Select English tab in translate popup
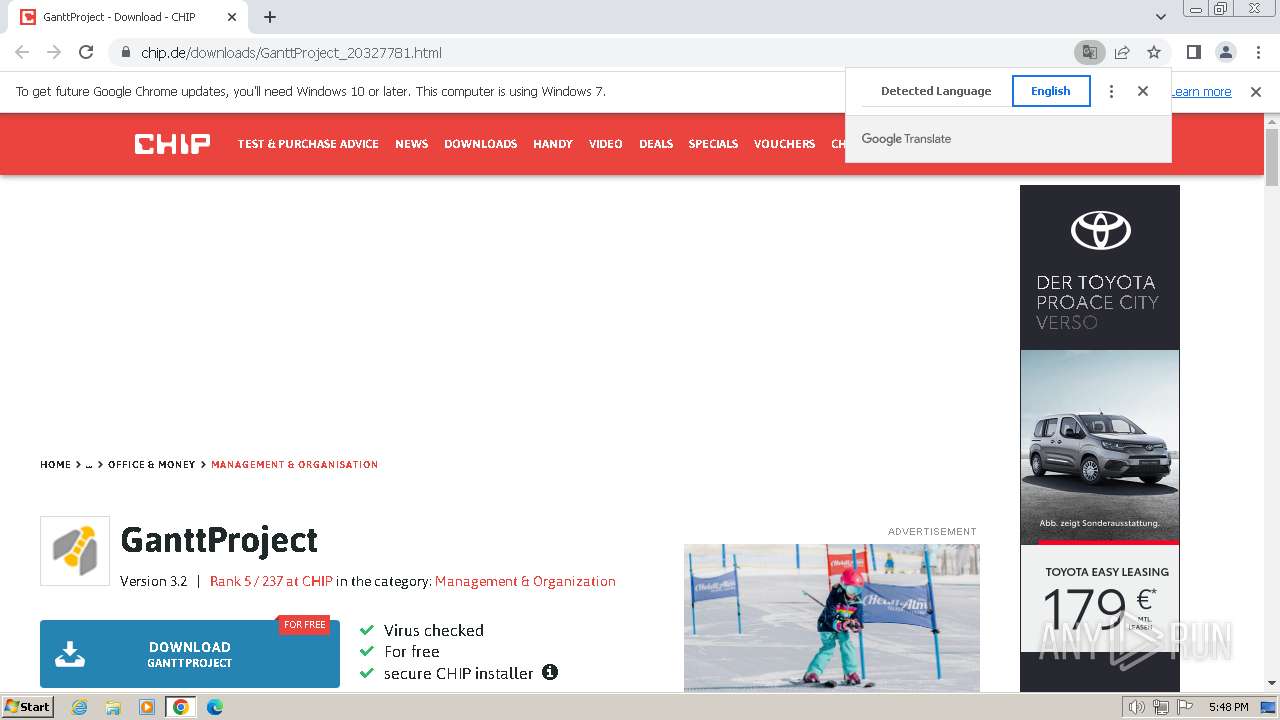 click(x=1051, y=91)
